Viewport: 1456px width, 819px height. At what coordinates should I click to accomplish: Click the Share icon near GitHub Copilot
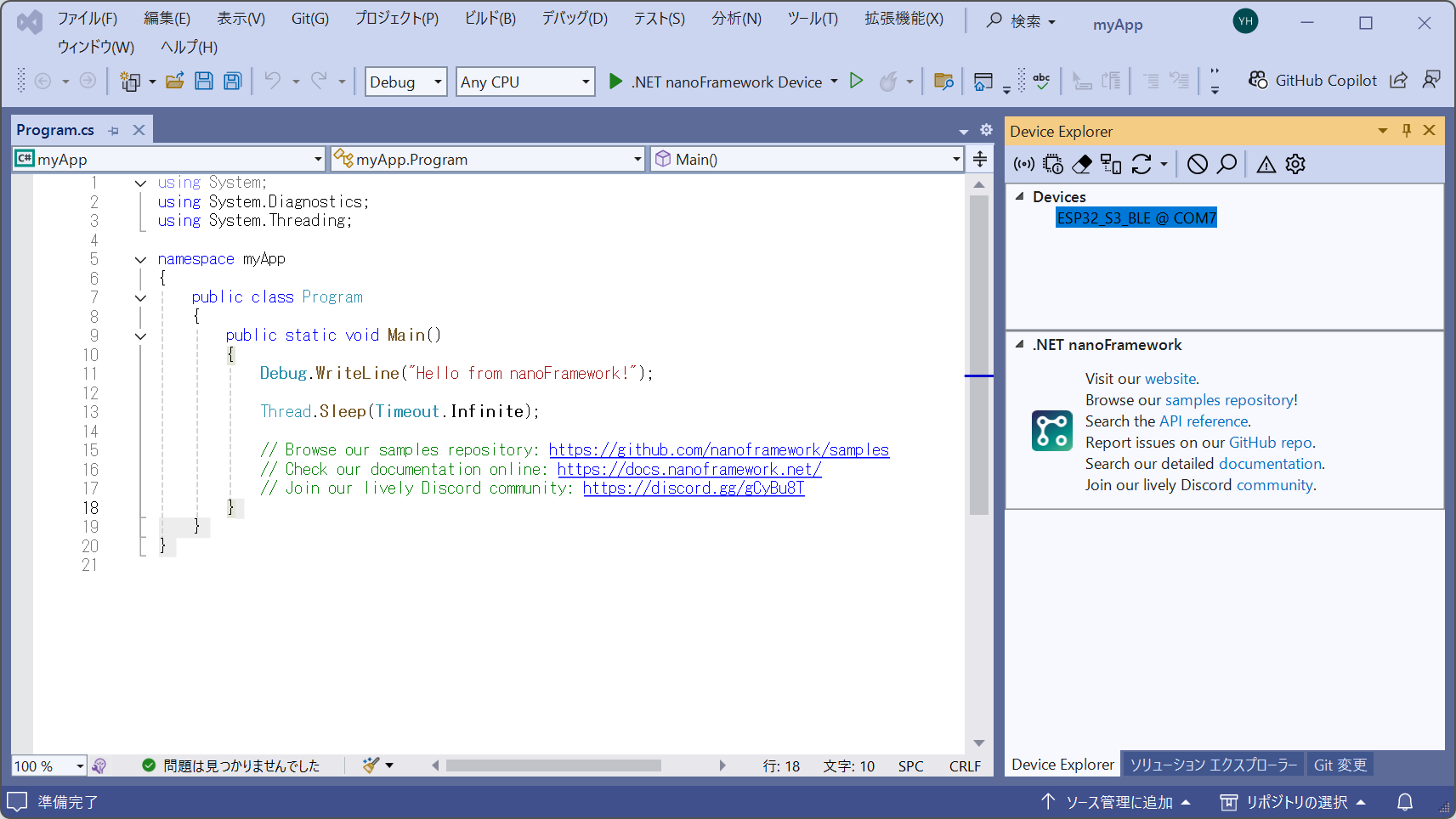pyautogui.click(x=1398, y=81)
